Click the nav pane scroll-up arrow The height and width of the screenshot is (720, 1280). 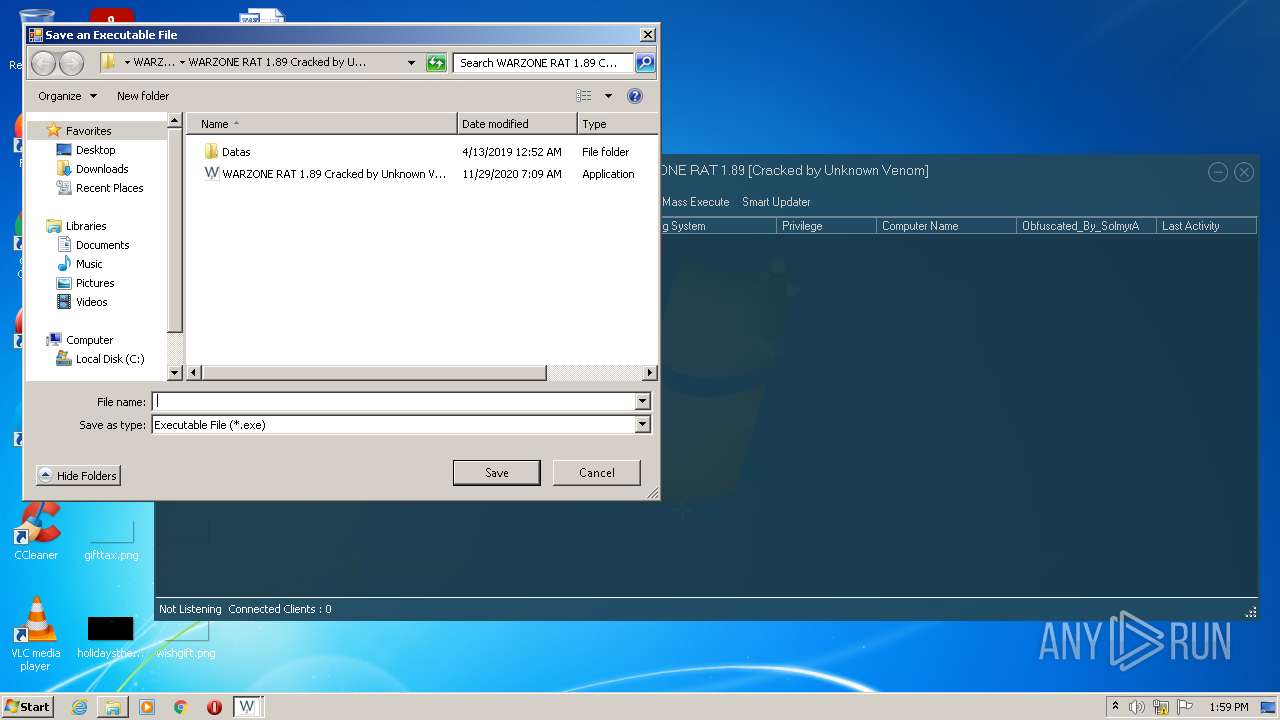tap(175, 120)
